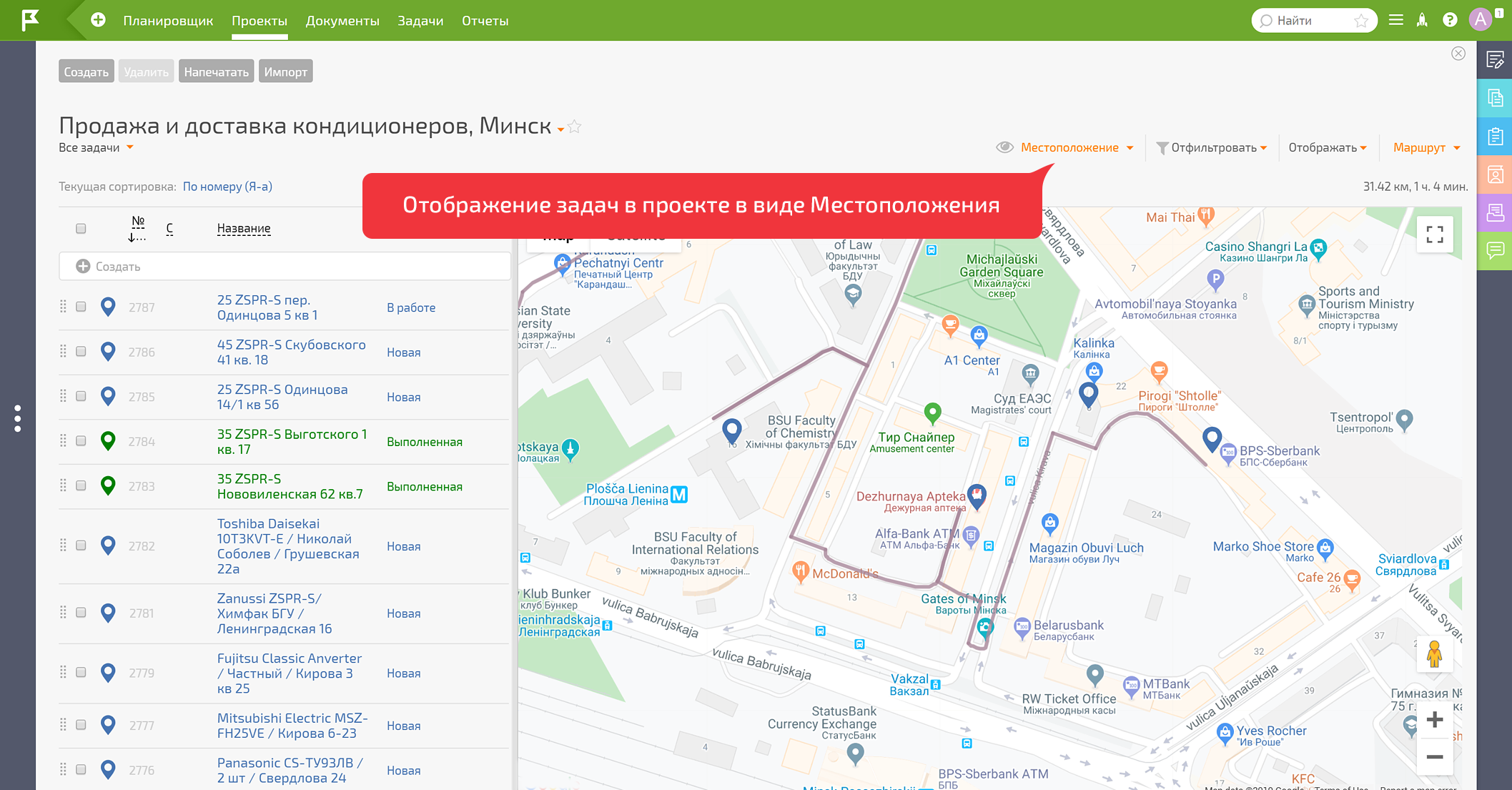Click the plus add icon in top bar
Screen dimensions: 1512x790
(x=99, y=20)
